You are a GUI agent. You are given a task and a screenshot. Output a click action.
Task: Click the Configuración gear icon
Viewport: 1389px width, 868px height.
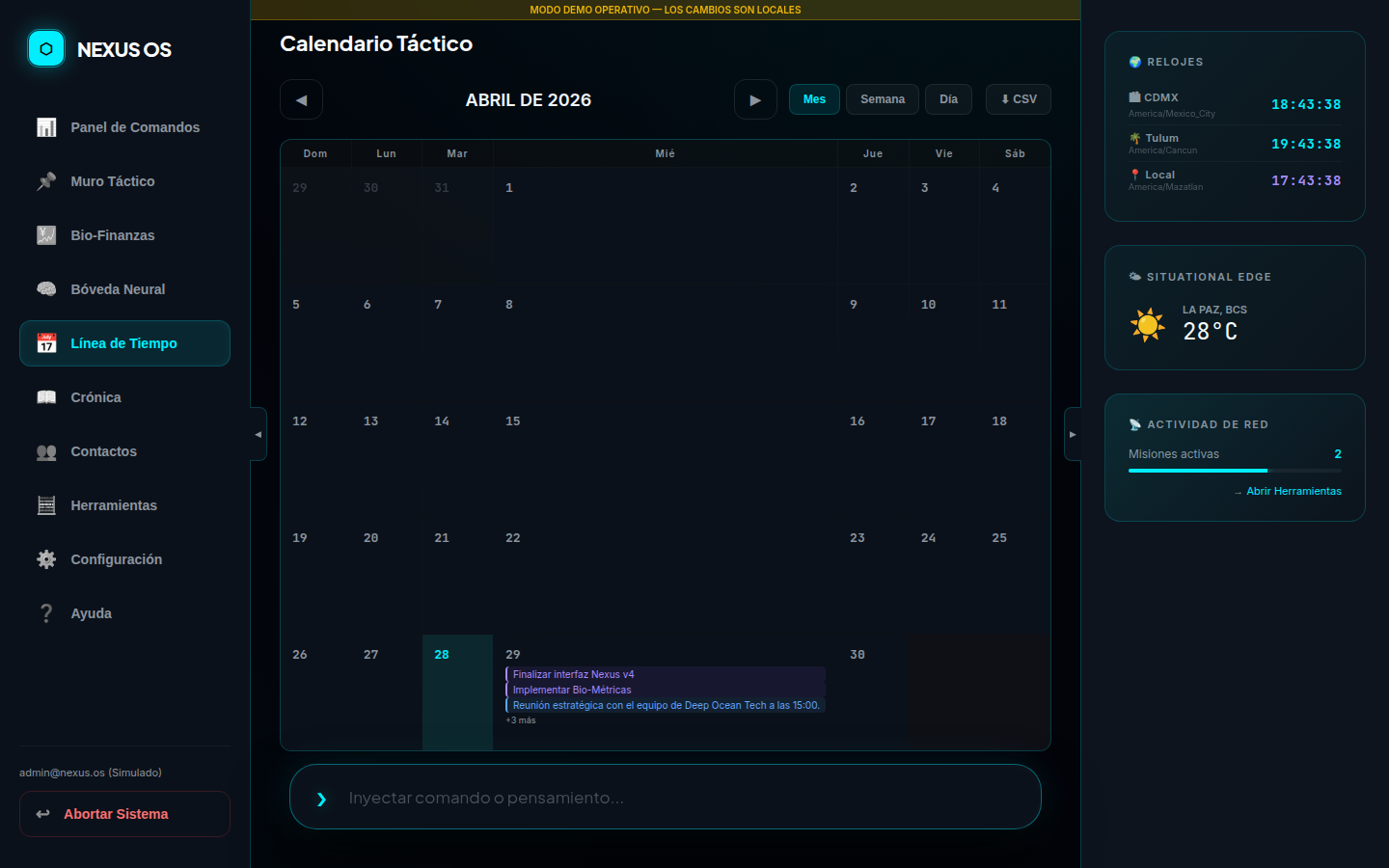tap(46, 559)
